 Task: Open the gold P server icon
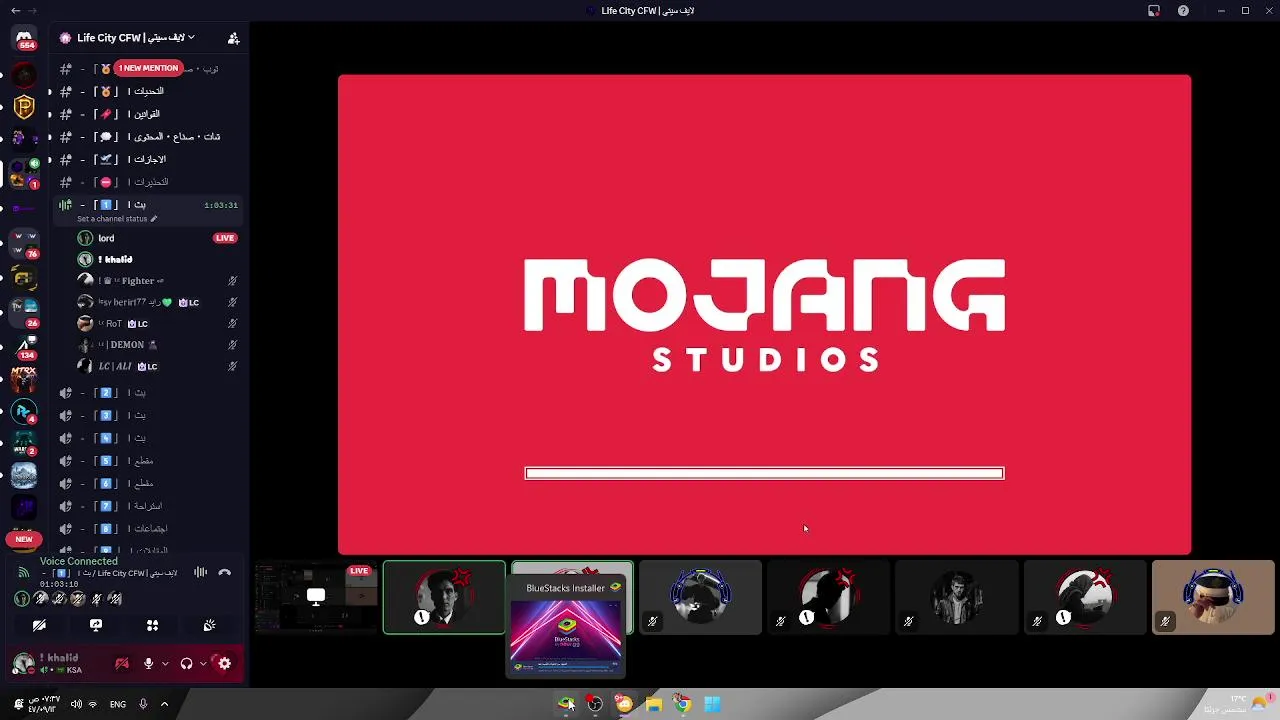point(24,107)
